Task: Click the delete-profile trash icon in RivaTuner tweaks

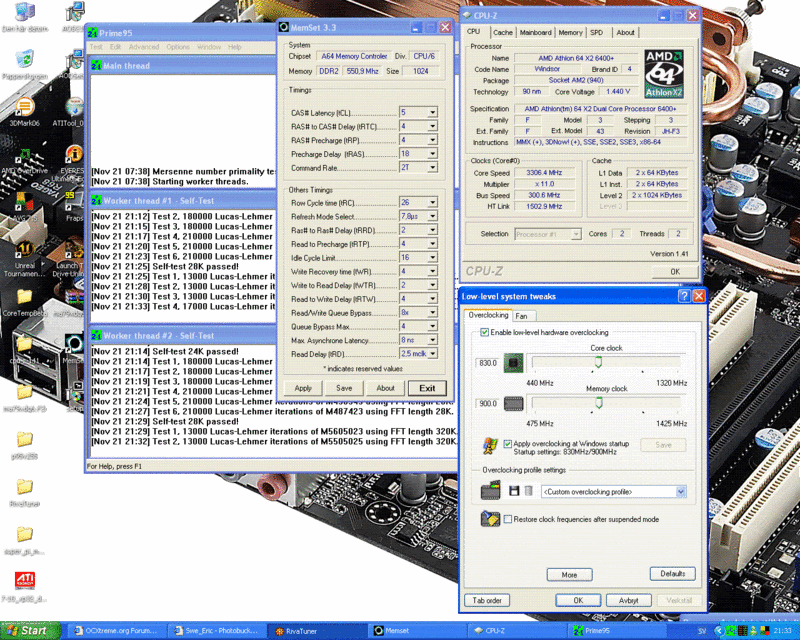Action: (x=529, y=491)
